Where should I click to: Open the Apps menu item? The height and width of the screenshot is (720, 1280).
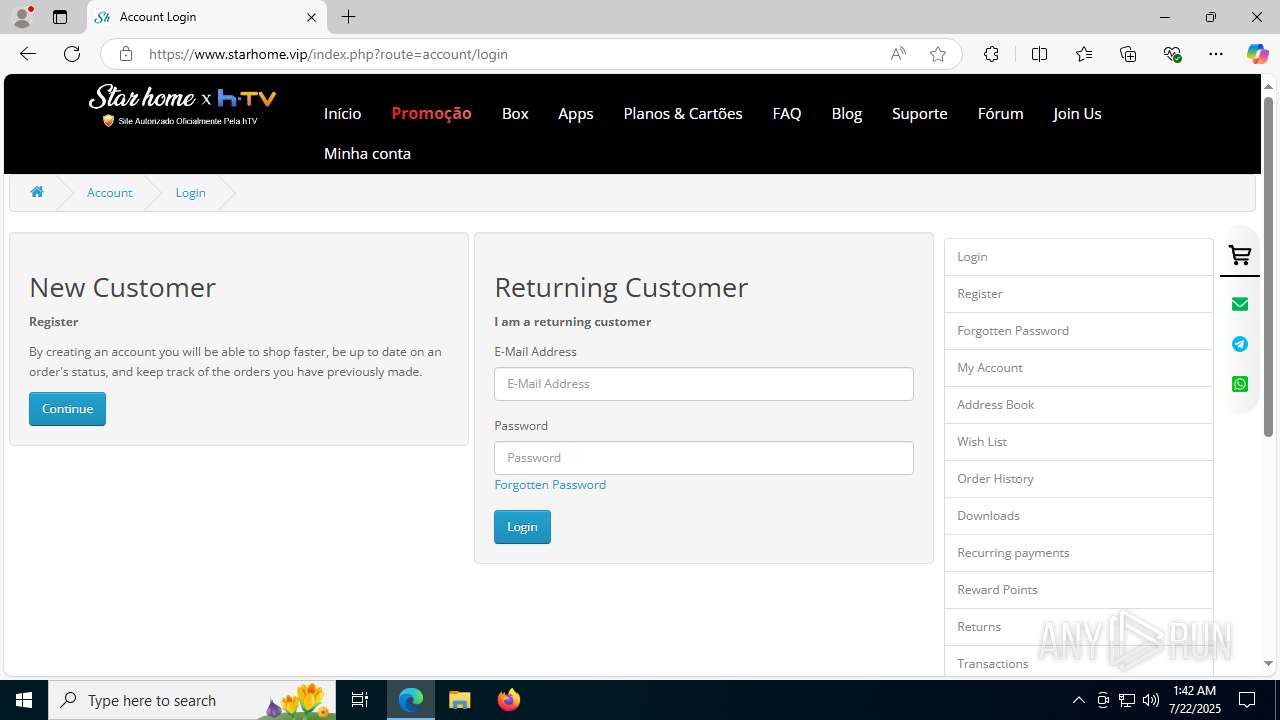click(576, 113)
